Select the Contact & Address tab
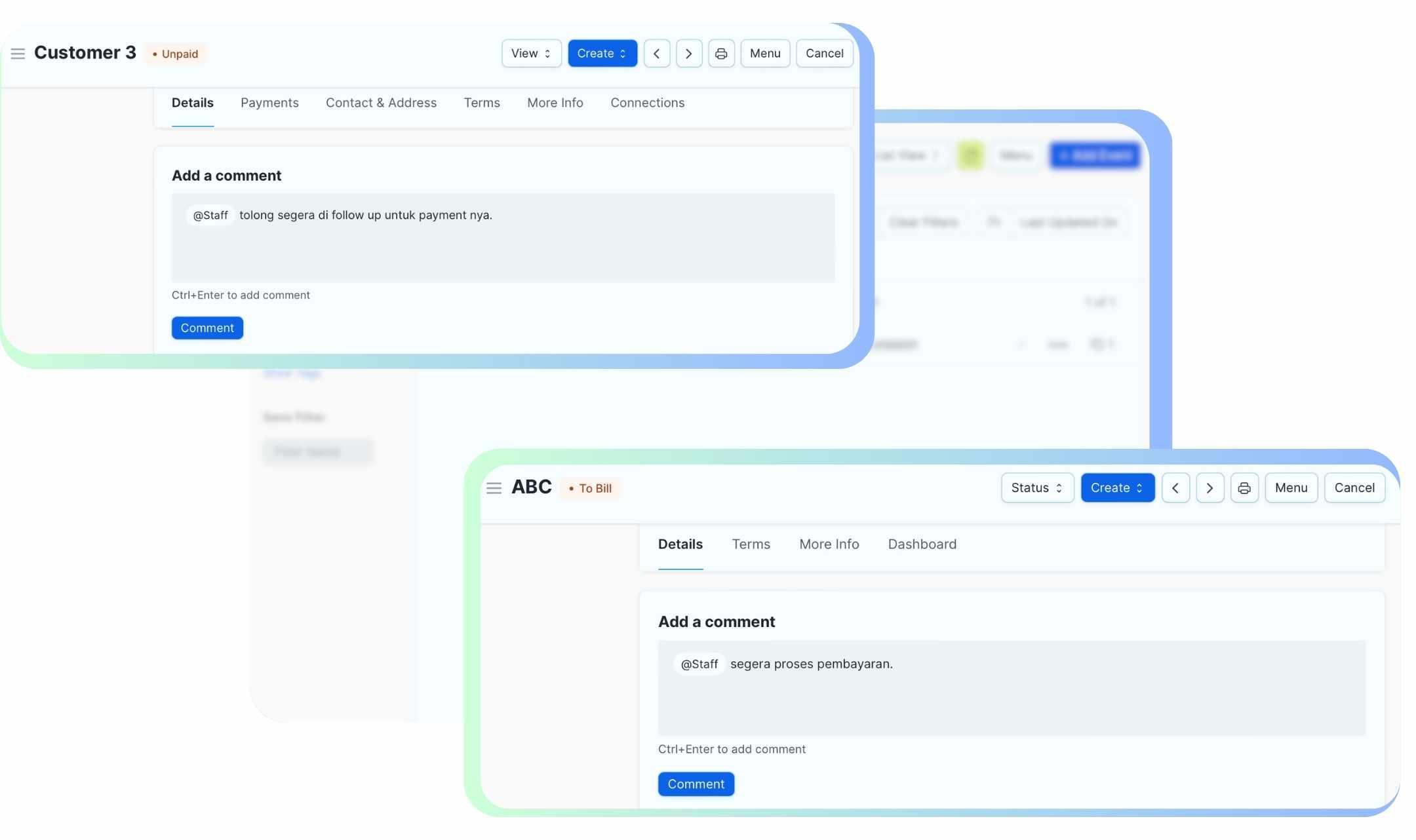Image resolution: width=1416 pixels, height=840 pixels. 381,103
